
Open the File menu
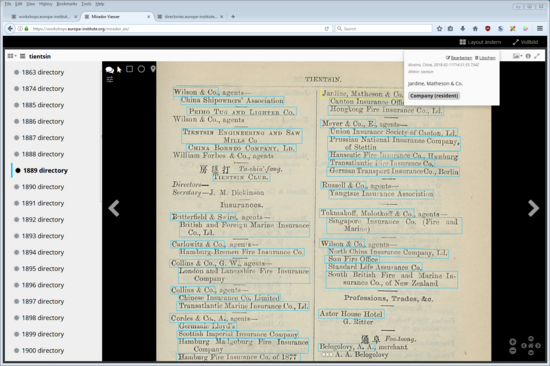[8, 4]
